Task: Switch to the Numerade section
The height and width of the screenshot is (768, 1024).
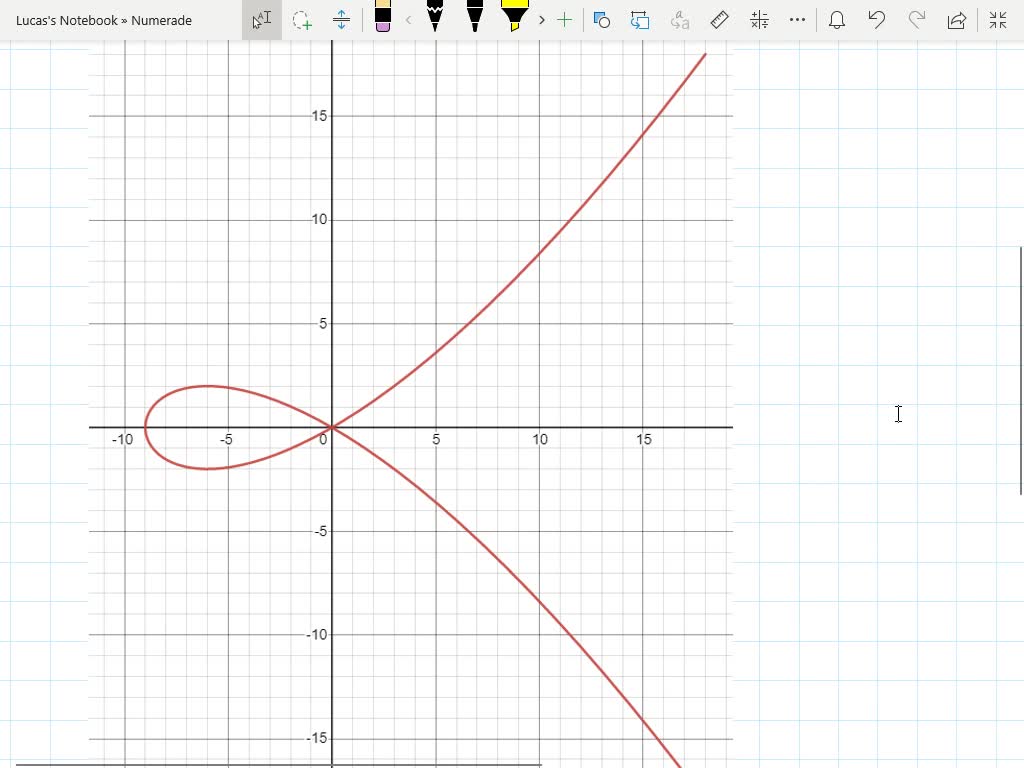Action: click(160, 20)
